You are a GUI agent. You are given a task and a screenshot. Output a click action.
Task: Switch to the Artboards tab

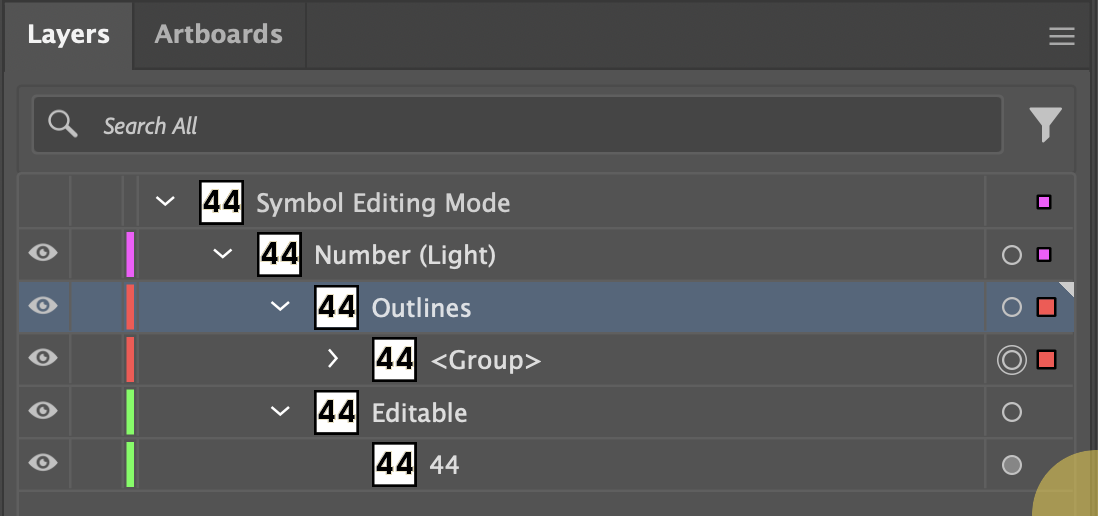click(218, 35)
